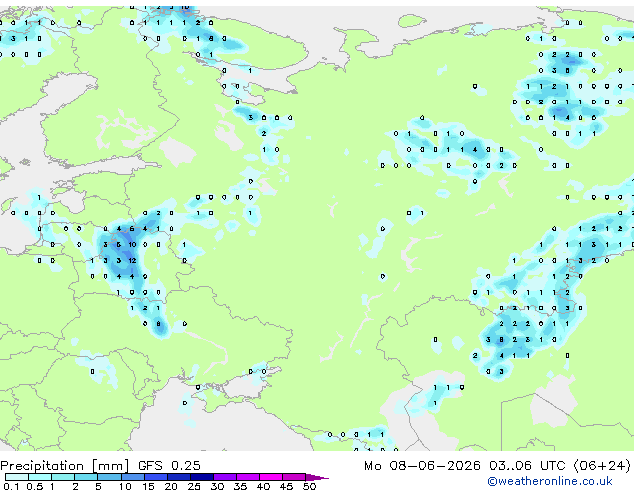Select the "GFS 0.25" model label

point(169,466)
